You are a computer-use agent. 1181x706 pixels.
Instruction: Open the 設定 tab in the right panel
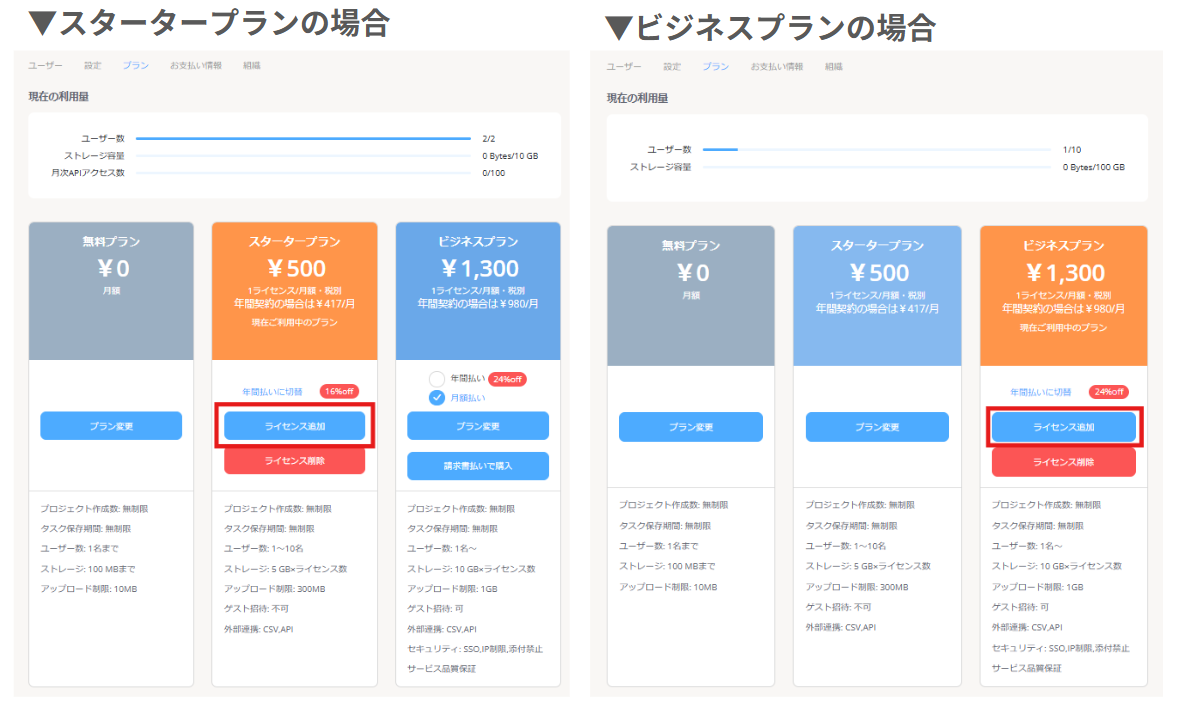(x=672, y=67)
